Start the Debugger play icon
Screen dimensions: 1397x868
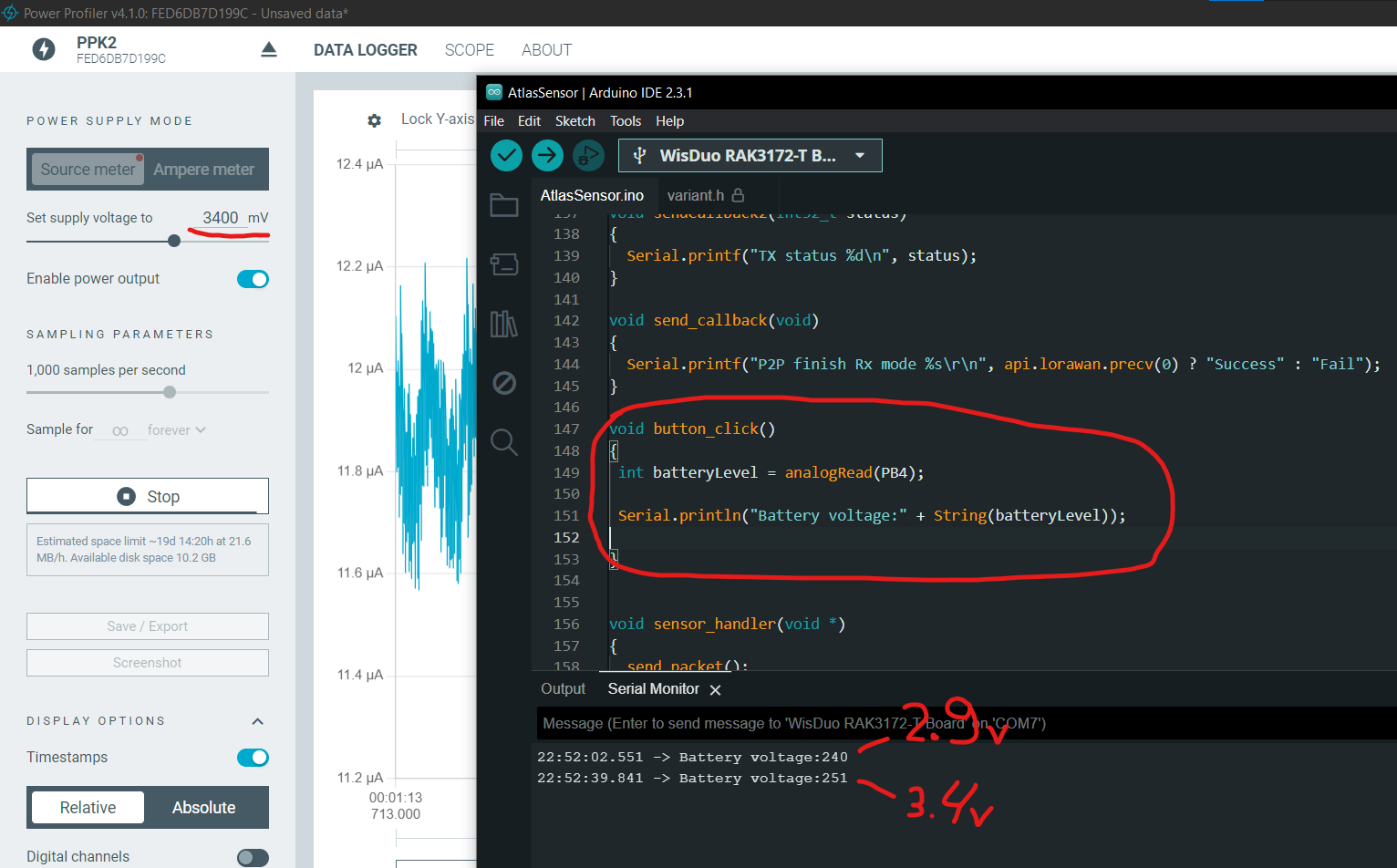[588, 156]
